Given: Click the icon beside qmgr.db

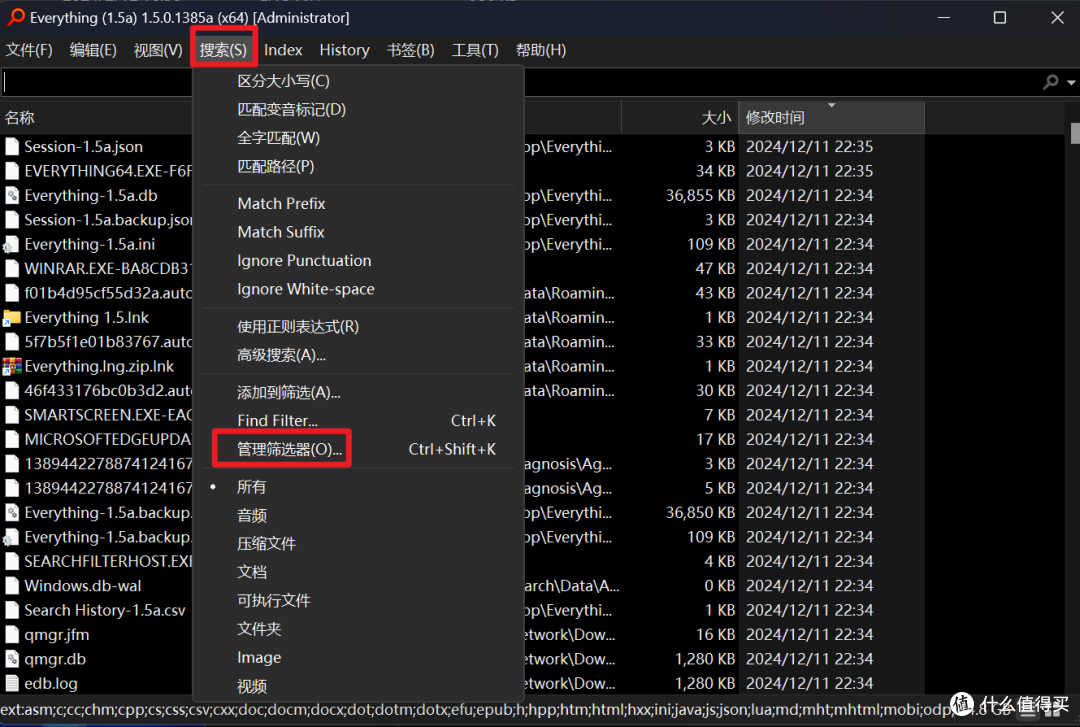Looking at the screenshot, I should click(x=12, y=659).
